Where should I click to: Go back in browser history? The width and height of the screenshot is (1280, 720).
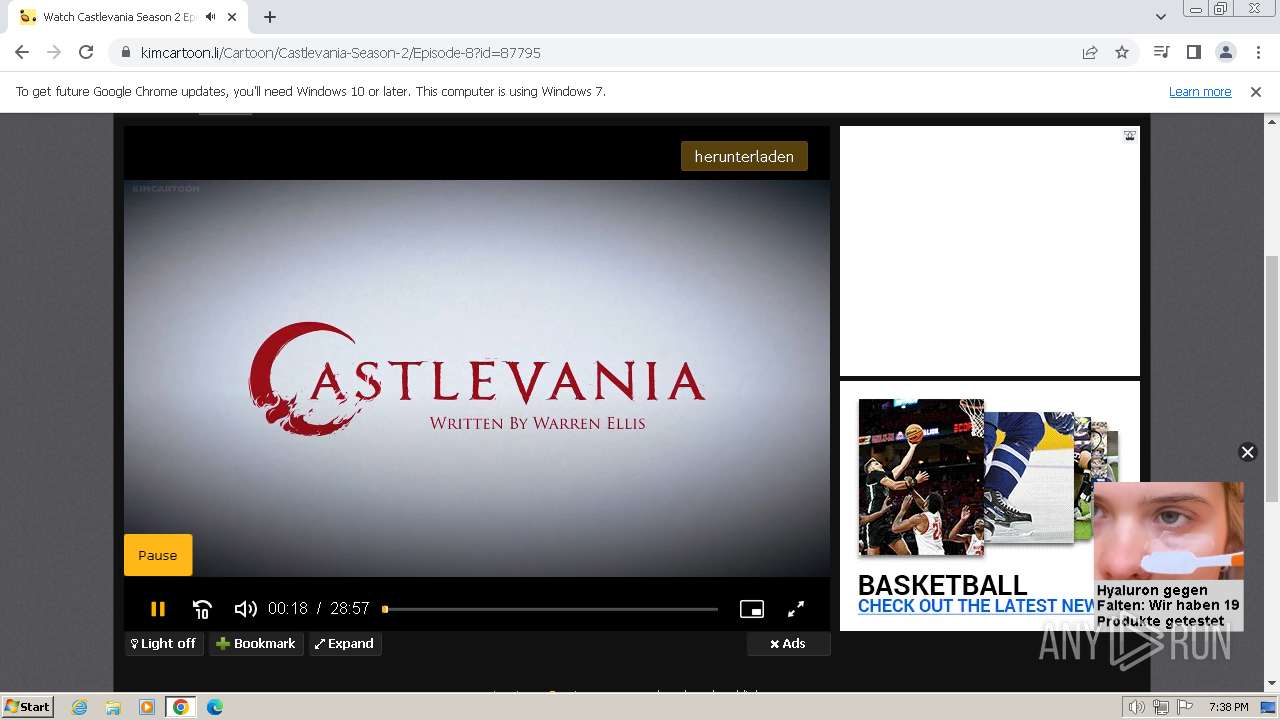pyautogui.click(x=22, y=52)
